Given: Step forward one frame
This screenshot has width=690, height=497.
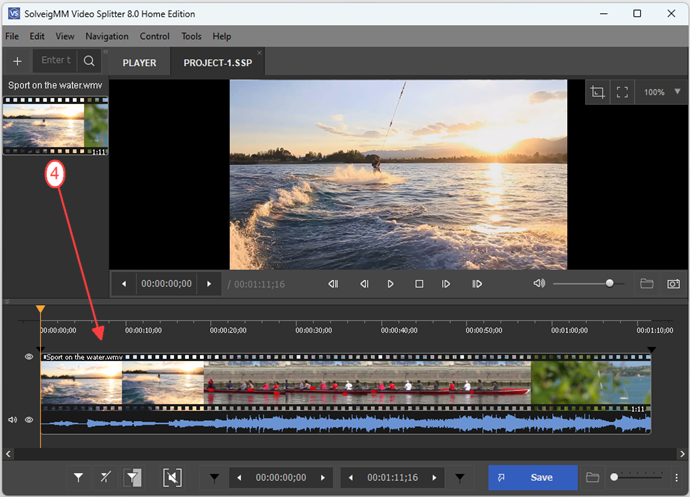Looking at the screenshot, I should (x=446, y=284).
